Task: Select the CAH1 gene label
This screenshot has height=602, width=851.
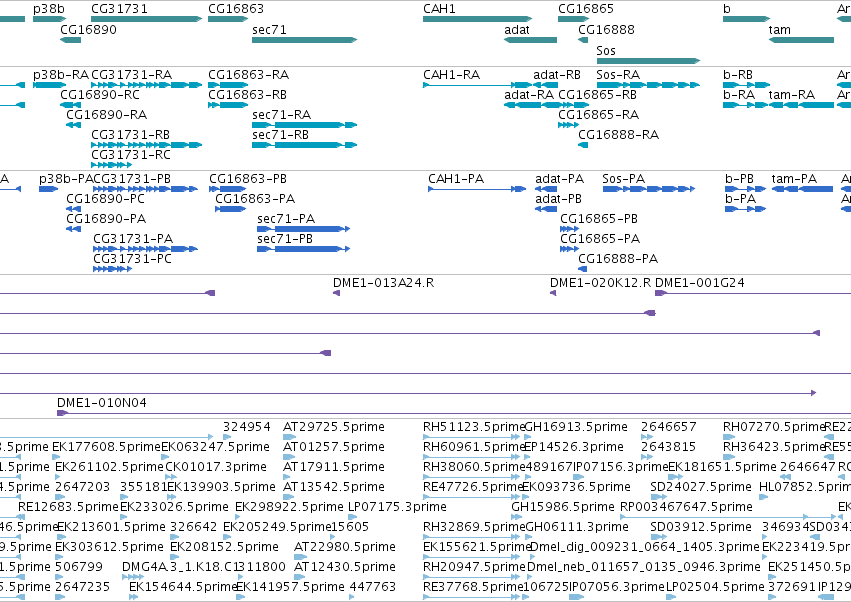Action: coord(439,9)
